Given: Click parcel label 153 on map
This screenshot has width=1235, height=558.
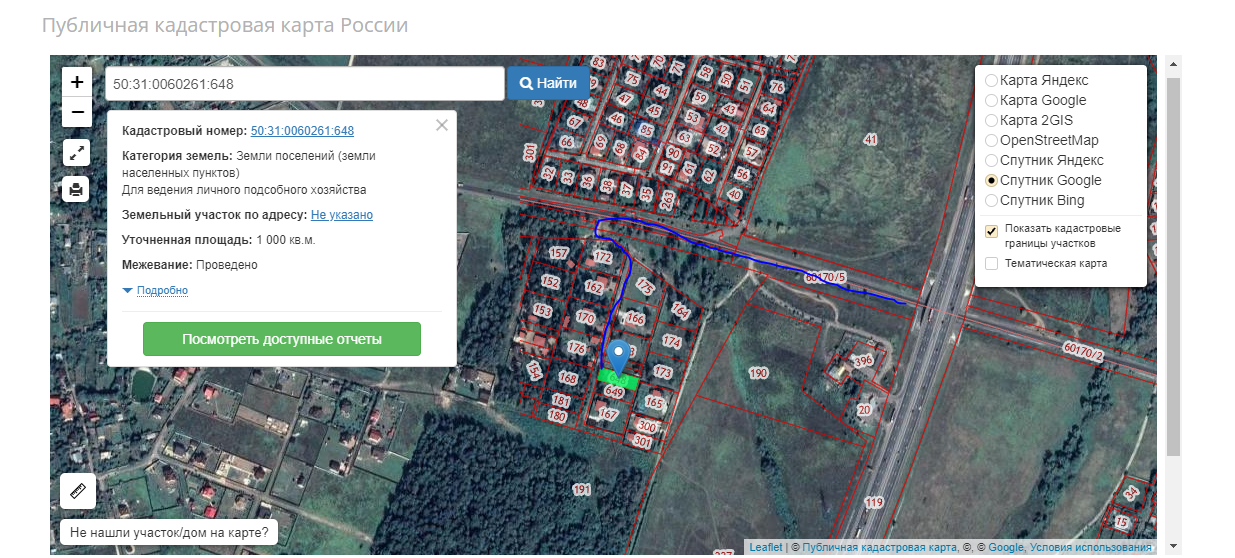Looking at the screenshot, I should 542,311.
